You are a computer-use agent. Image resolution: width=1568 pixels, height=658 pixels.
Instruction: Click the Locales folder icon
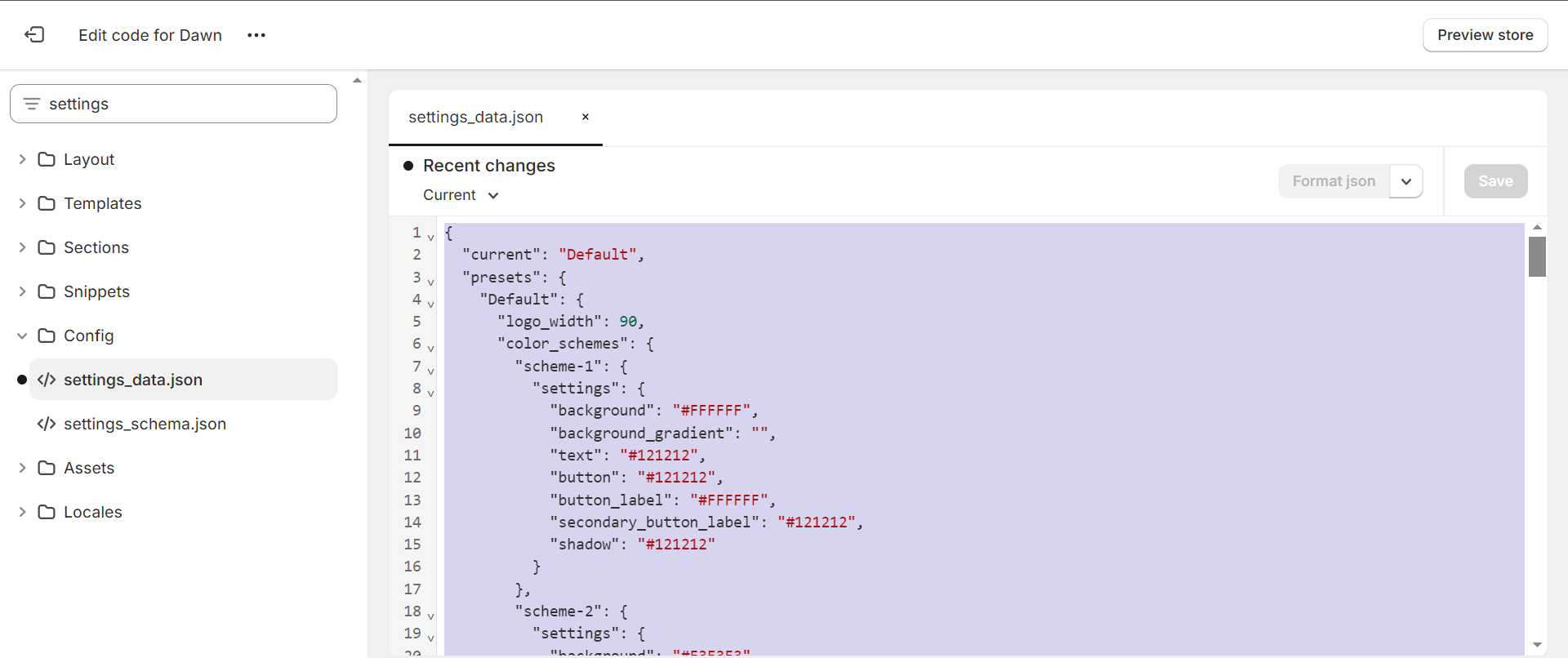pyautogui.click(x=47, y=512)
